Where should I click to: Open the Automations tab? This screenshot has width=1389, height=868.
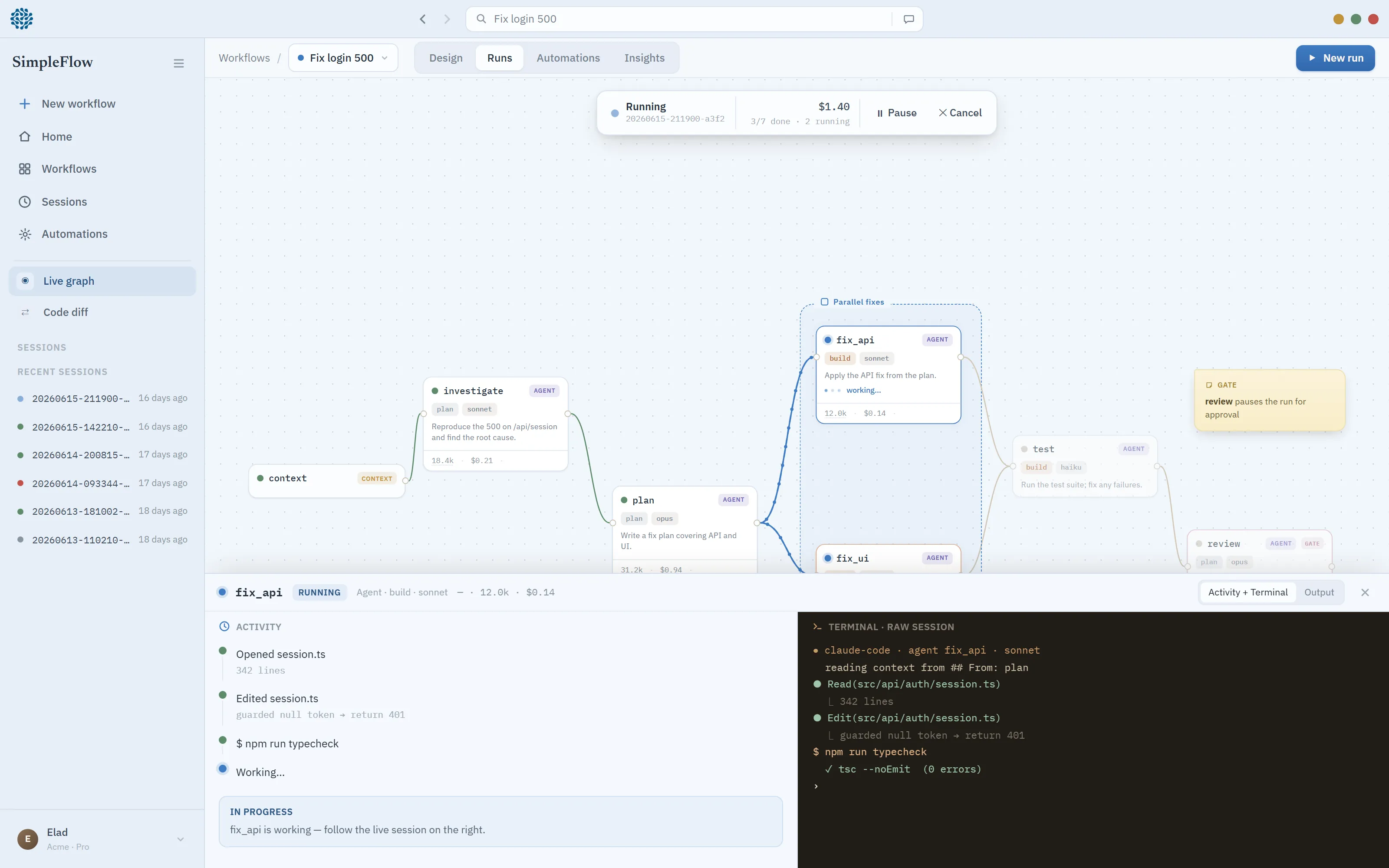coord(568,58)
